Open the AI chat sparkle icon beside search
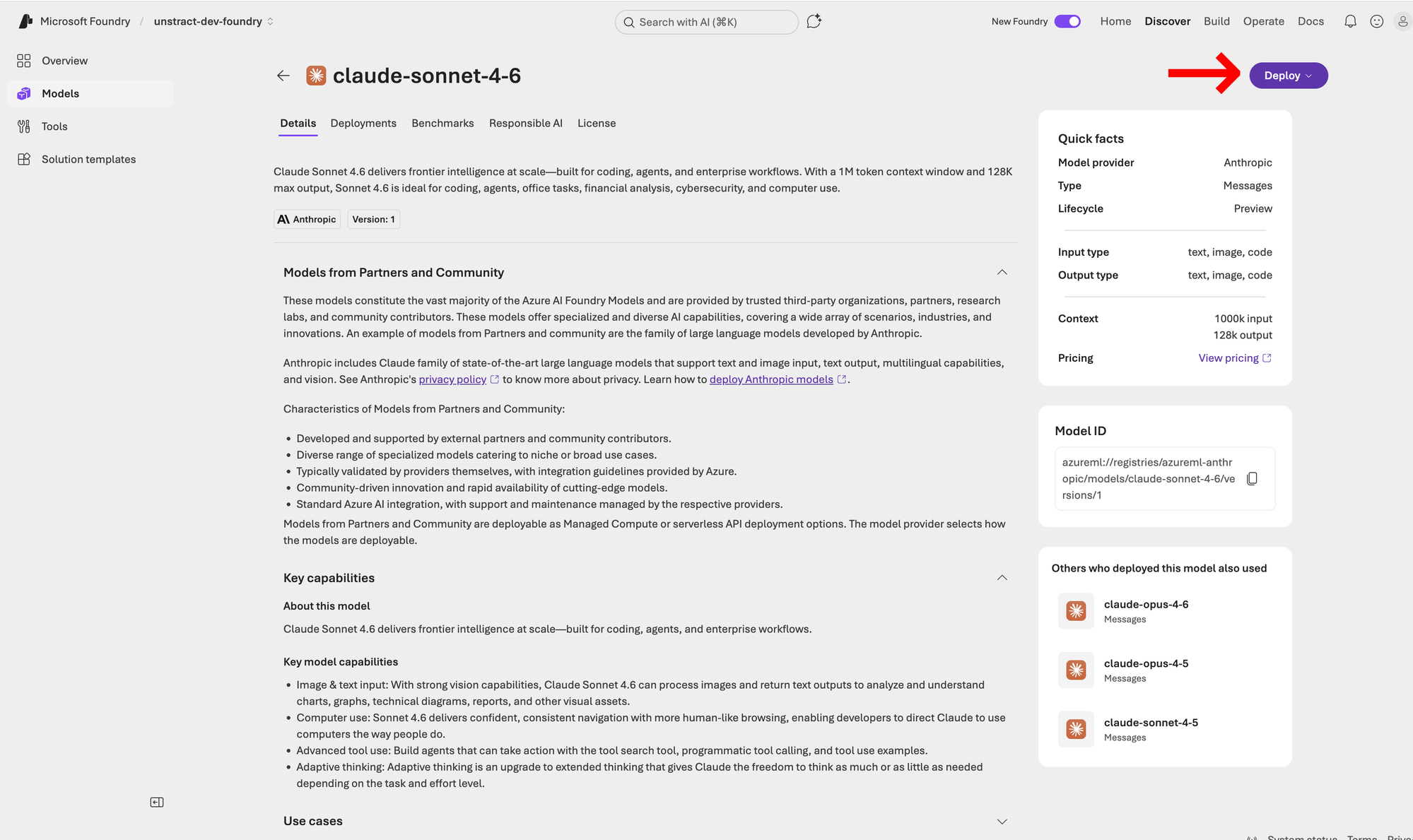The image size is (1413, 840). [x=814, y=21]
